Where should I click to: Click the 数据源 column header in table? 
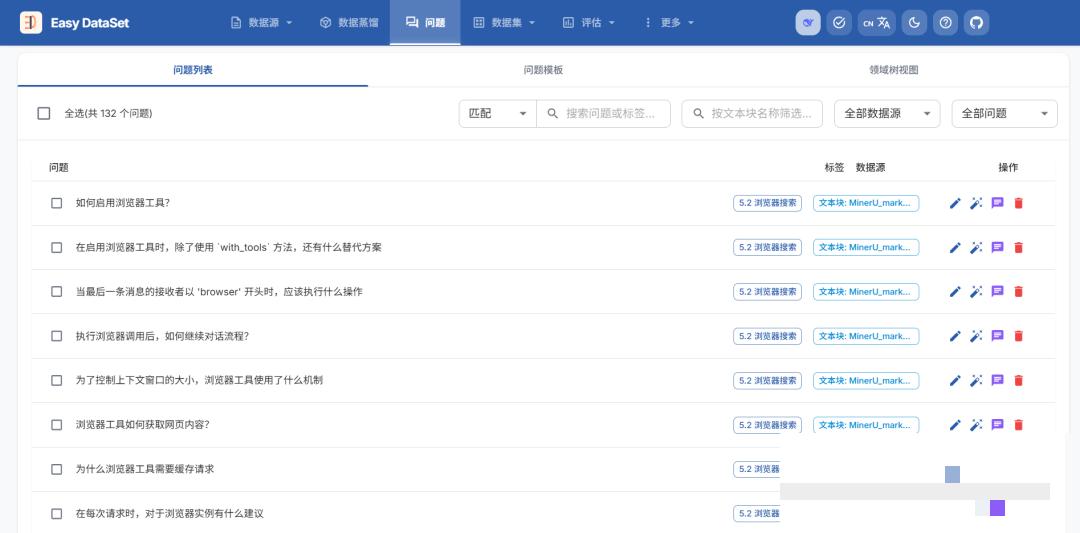click(871, 167)
